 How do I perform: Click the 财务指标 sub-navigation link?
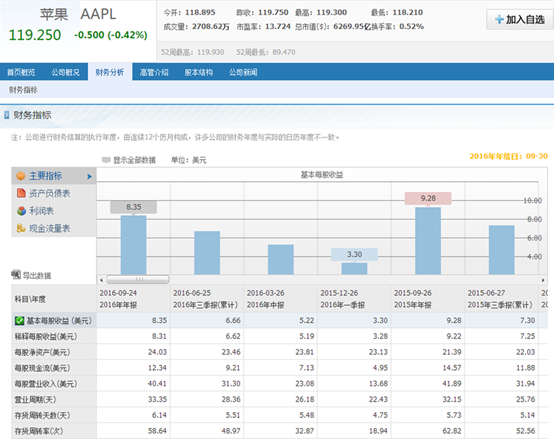point(23,90)
